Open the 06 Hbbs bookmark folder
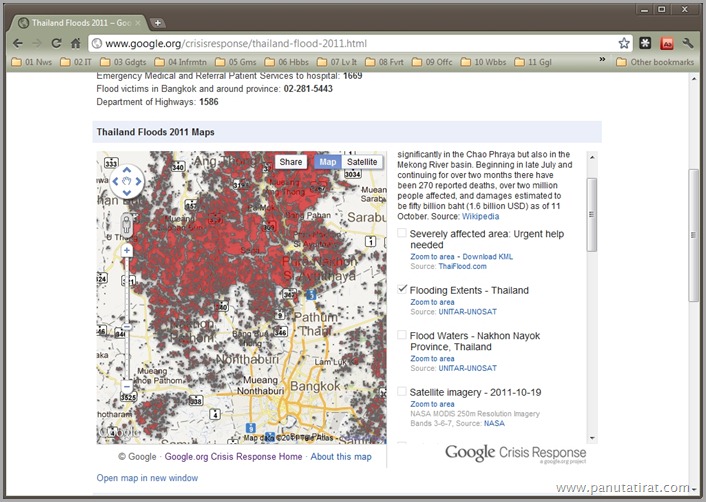 pyautogui.click(x=286, y=62)
